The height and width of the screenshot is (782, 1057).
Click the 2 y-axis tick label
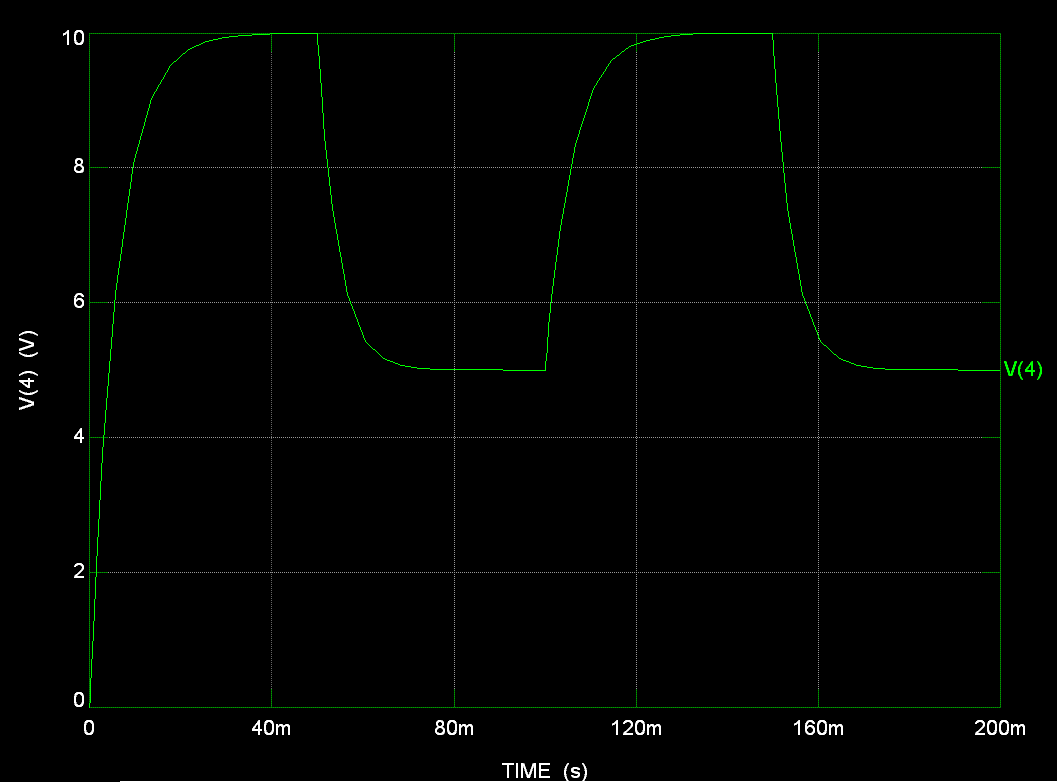coord(79,572)
